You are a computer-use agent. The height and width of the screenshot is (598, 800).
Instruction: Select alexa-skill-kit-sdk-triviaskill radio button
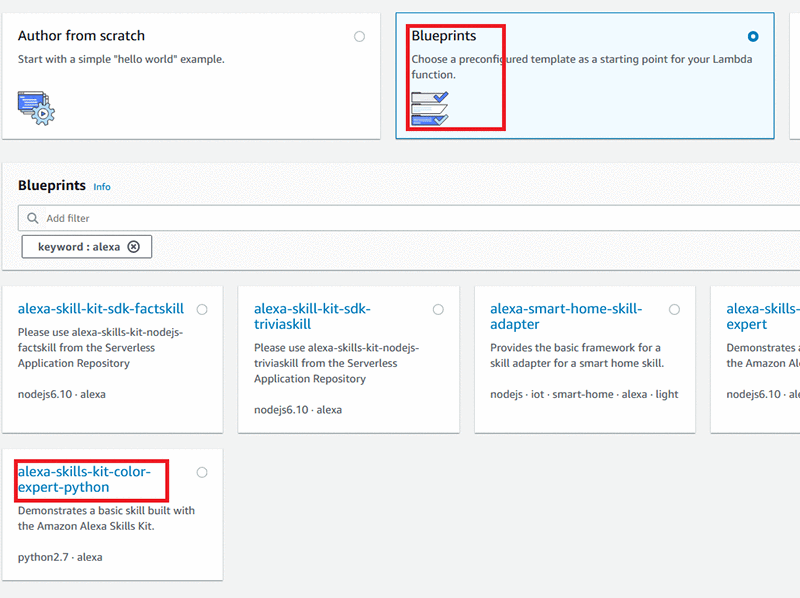(438, 309)
